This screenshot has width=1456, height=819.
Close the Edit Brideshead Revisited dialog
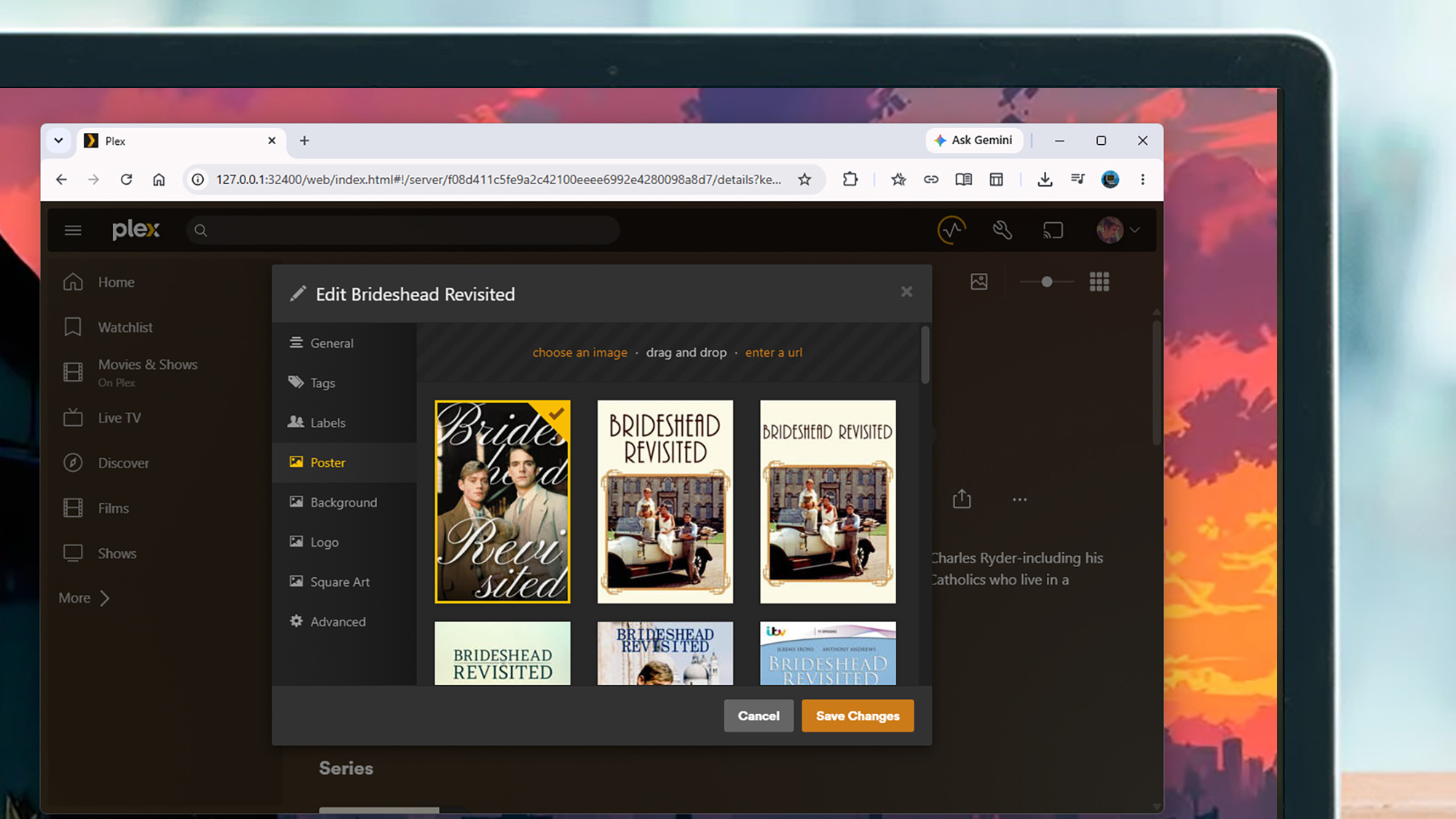tap(906, 292)
